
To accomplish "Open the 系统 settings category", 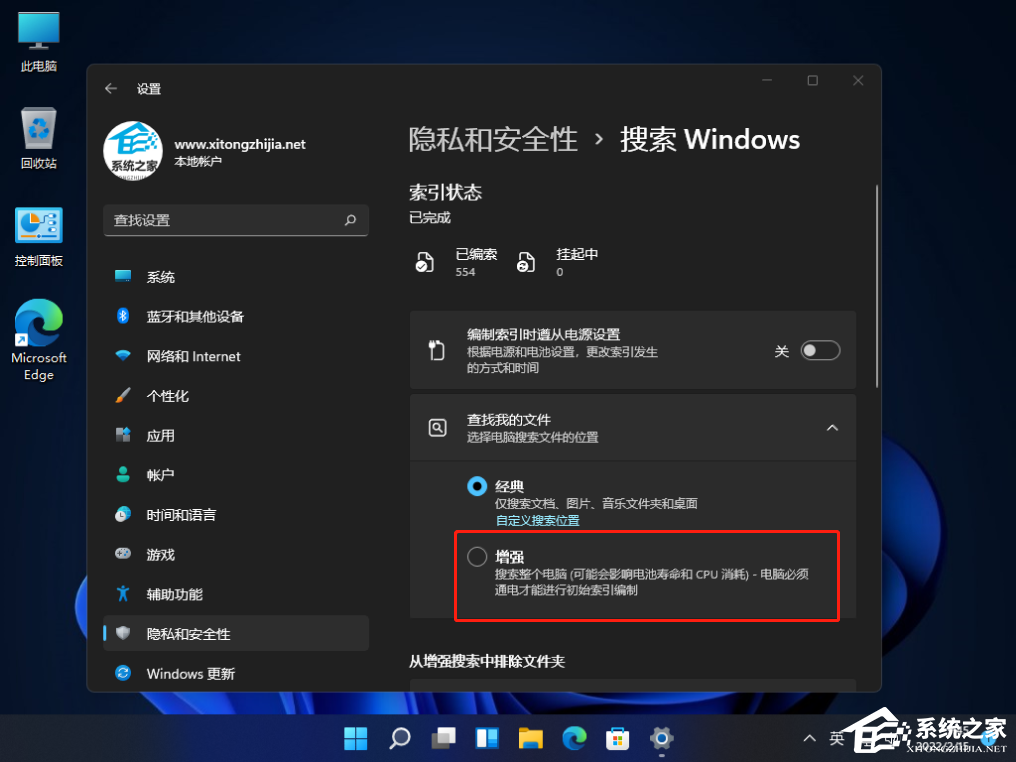I will pos(236,277).
